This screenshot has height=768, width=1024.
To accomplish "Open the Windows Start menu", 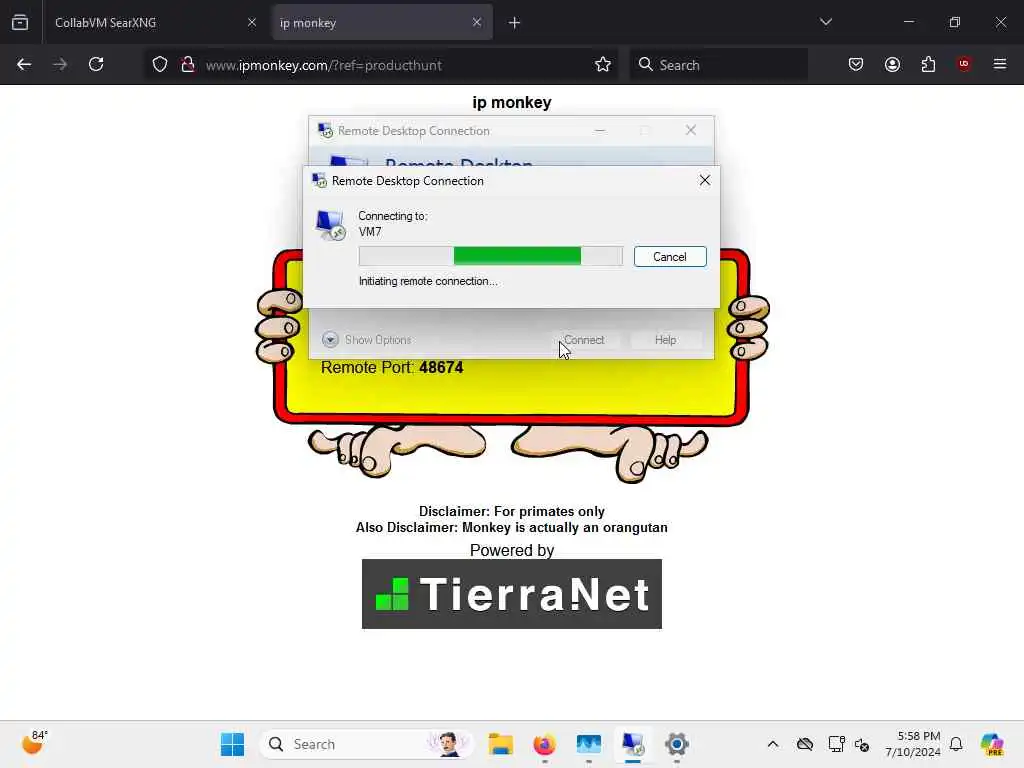I will pyautogui.click(x=232, y=744).
